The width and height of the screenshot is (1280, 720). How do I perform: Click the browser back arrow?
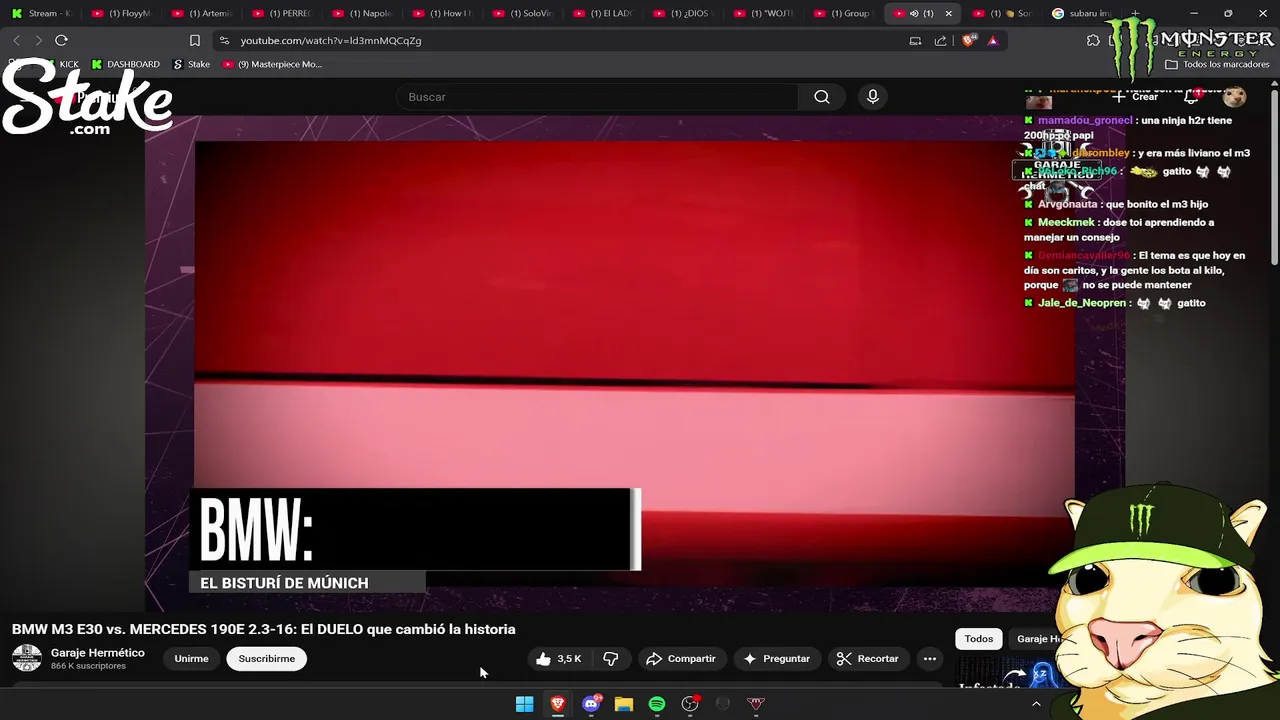coord(17,41)
